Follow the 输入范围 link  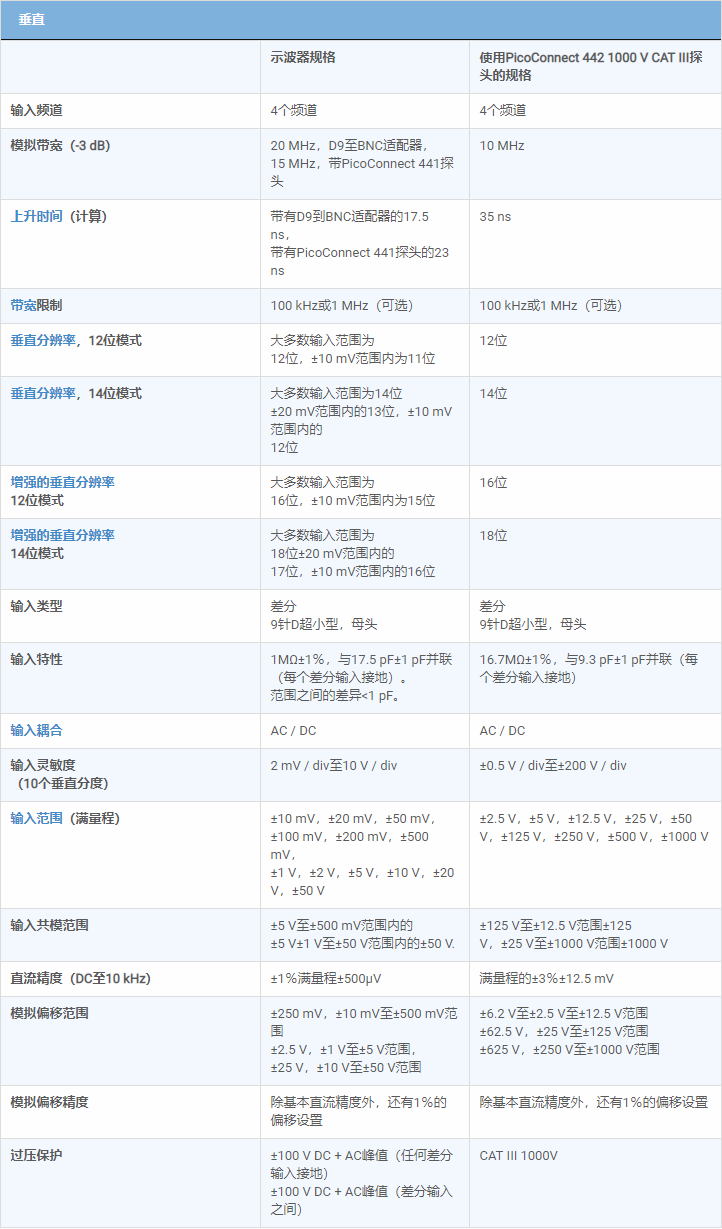pos(36,819)
